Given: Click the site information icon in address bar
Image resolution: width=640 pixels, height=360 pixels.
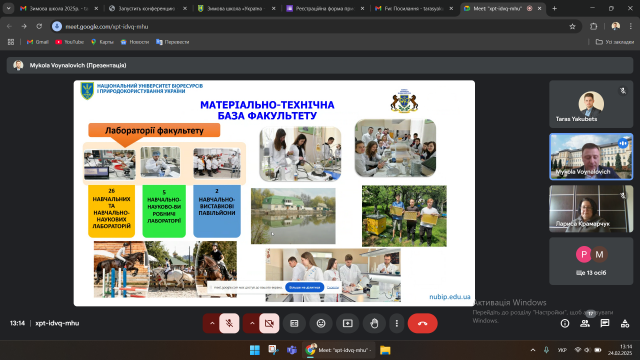Looking at the screenshot, I should click(57, 27).
